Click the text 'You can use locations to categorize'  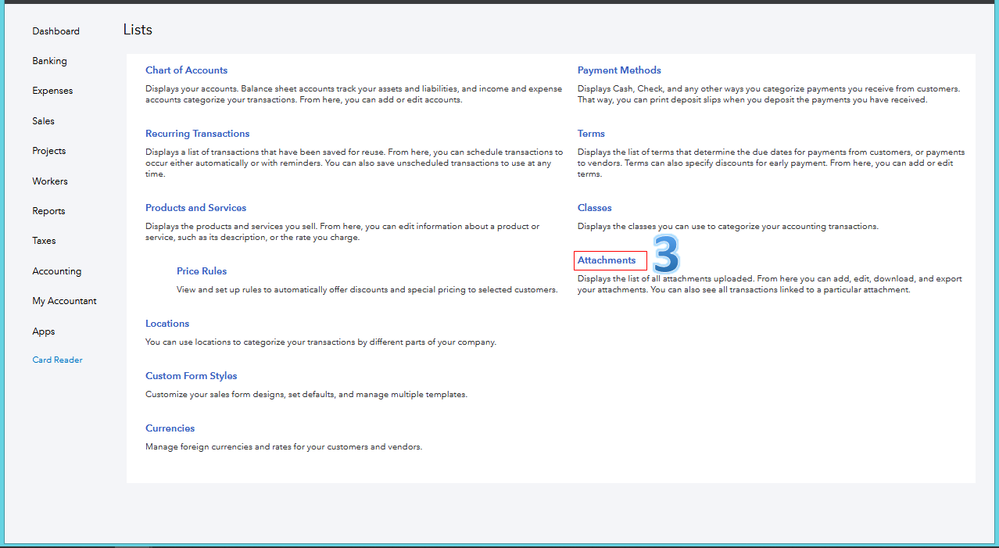pos(320,342)
